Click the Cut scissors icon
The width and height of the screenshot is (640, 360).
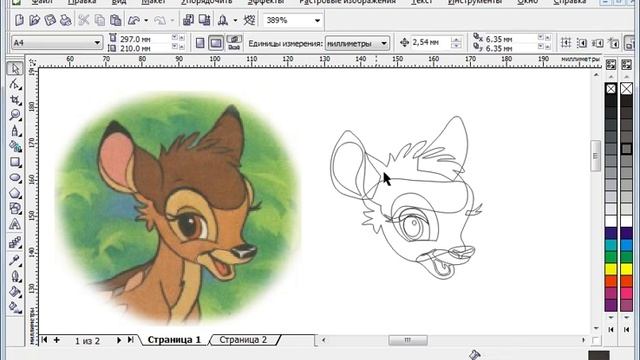click(84, 20)
